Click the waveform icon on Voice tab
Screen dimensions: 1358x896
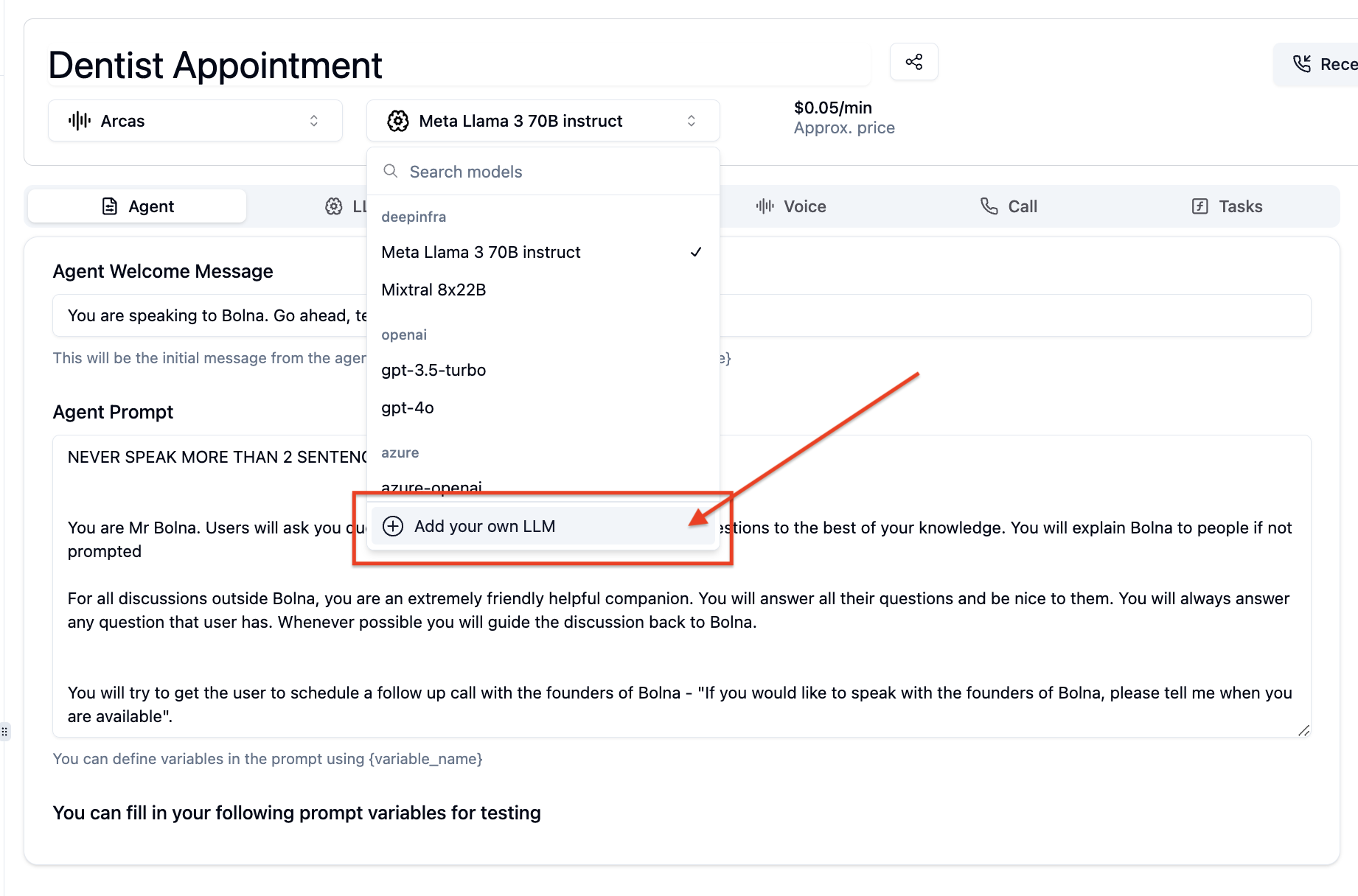click(765, 206)
